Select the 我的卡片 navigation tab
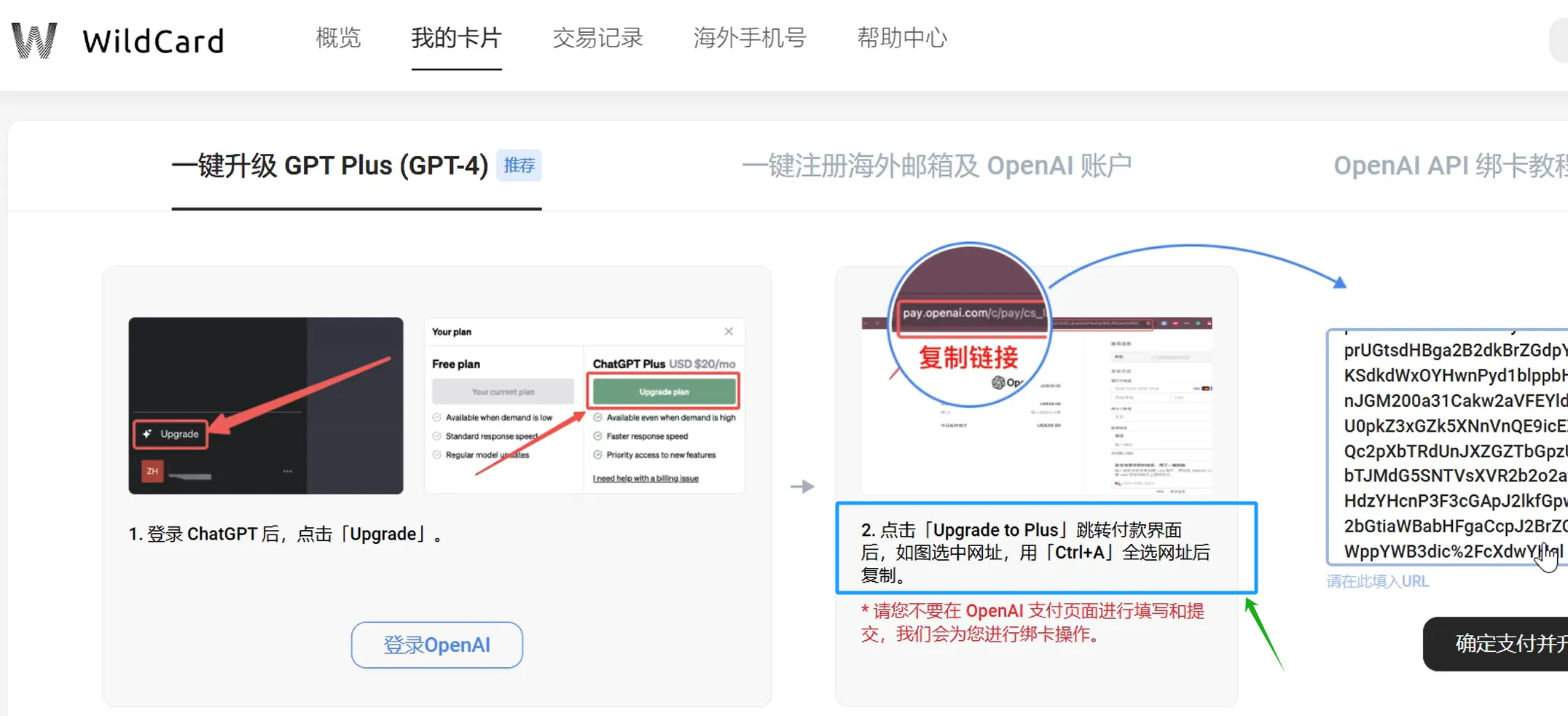The width and height of the screenshot is (1568, 716). tap(456, 38)
